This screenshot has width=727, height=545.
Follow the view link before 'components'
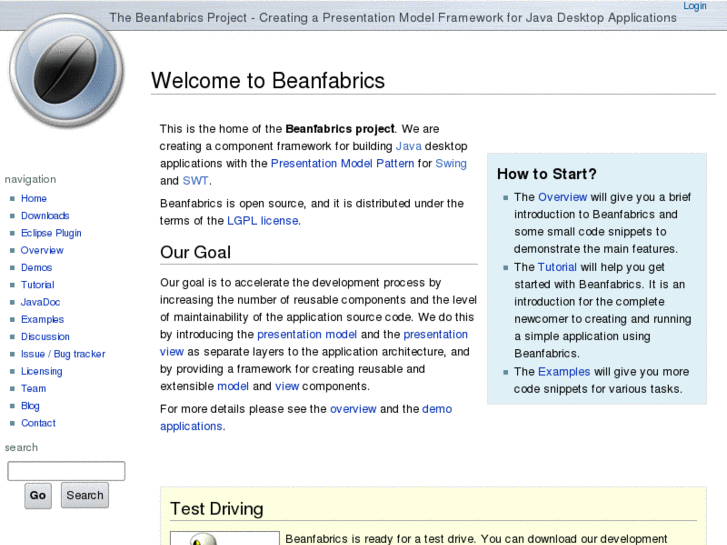(287, 386)
